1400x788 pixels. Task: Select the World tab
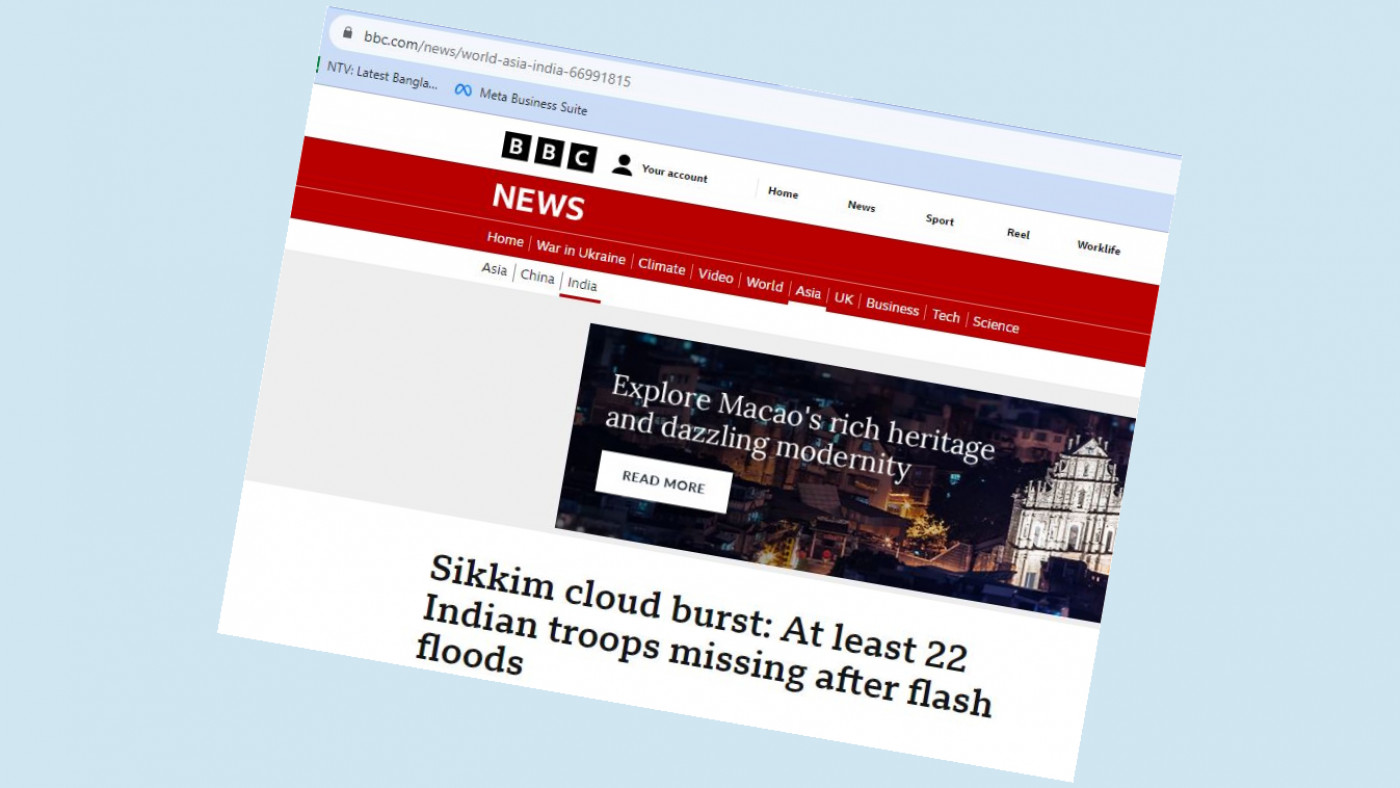click(x=765, y=284)
